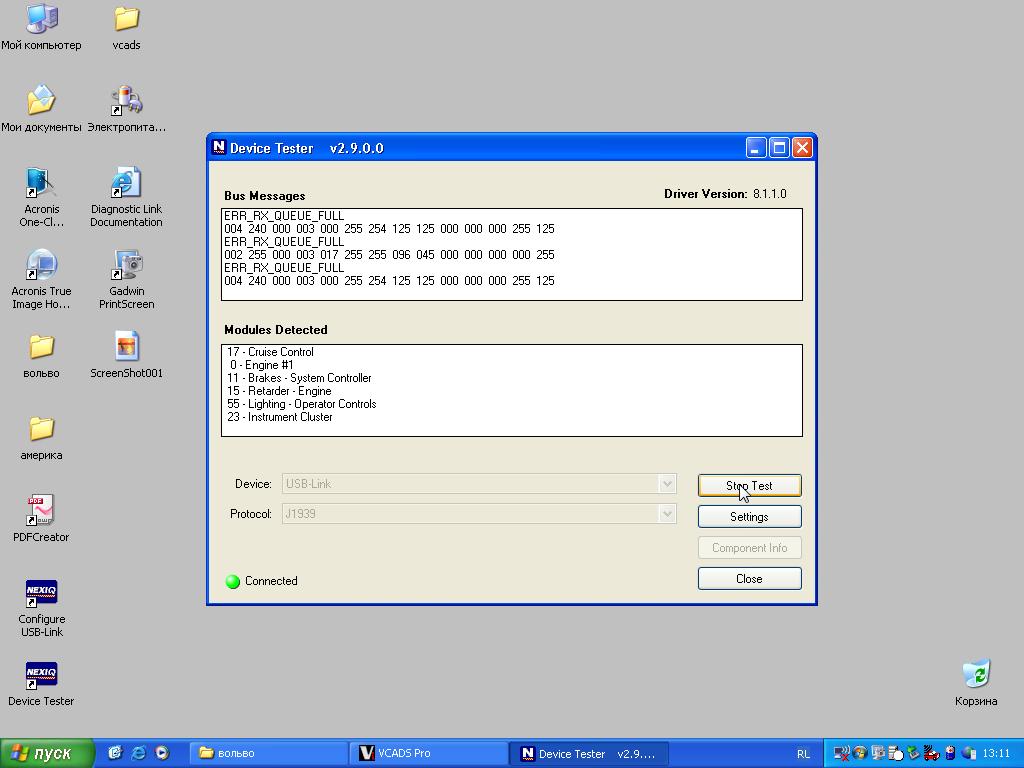Screen dimensions: 1024x768
Task: Open the Settings button
Action: point(749,517)
